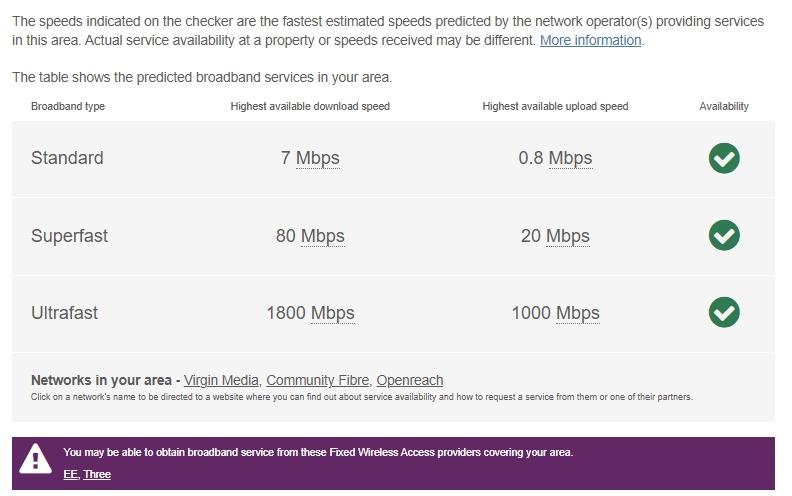Click Mbps abbreviation in Superfast upload speed
Image resolution: width=792 pixels, height=496 pixels.
[568, 236]
